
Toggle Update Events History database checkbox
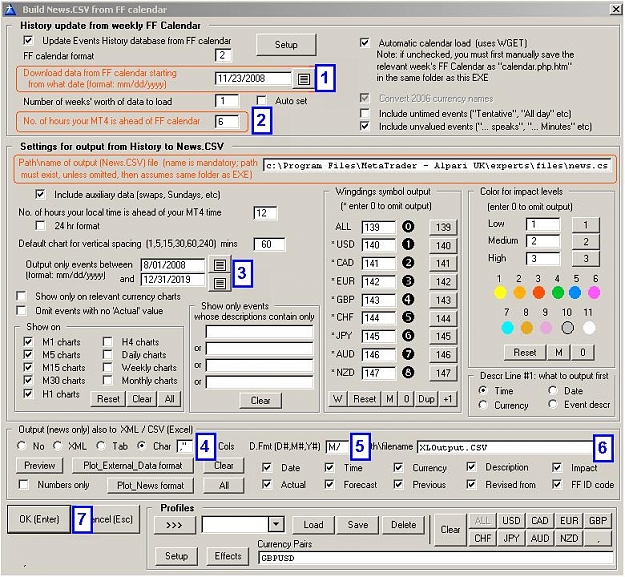coord(28,41)
